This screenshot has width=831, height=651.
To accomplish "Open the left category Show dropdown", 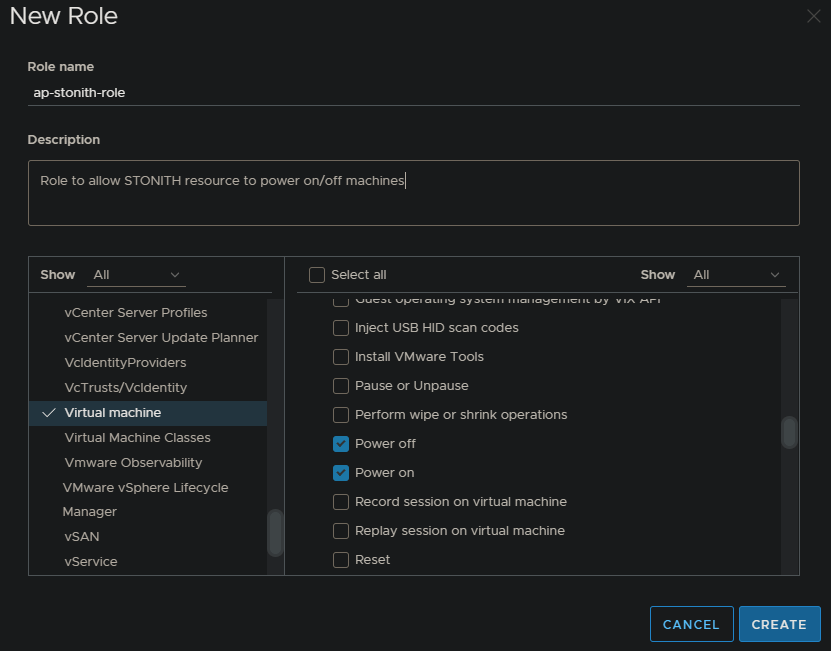I will 136,274.
